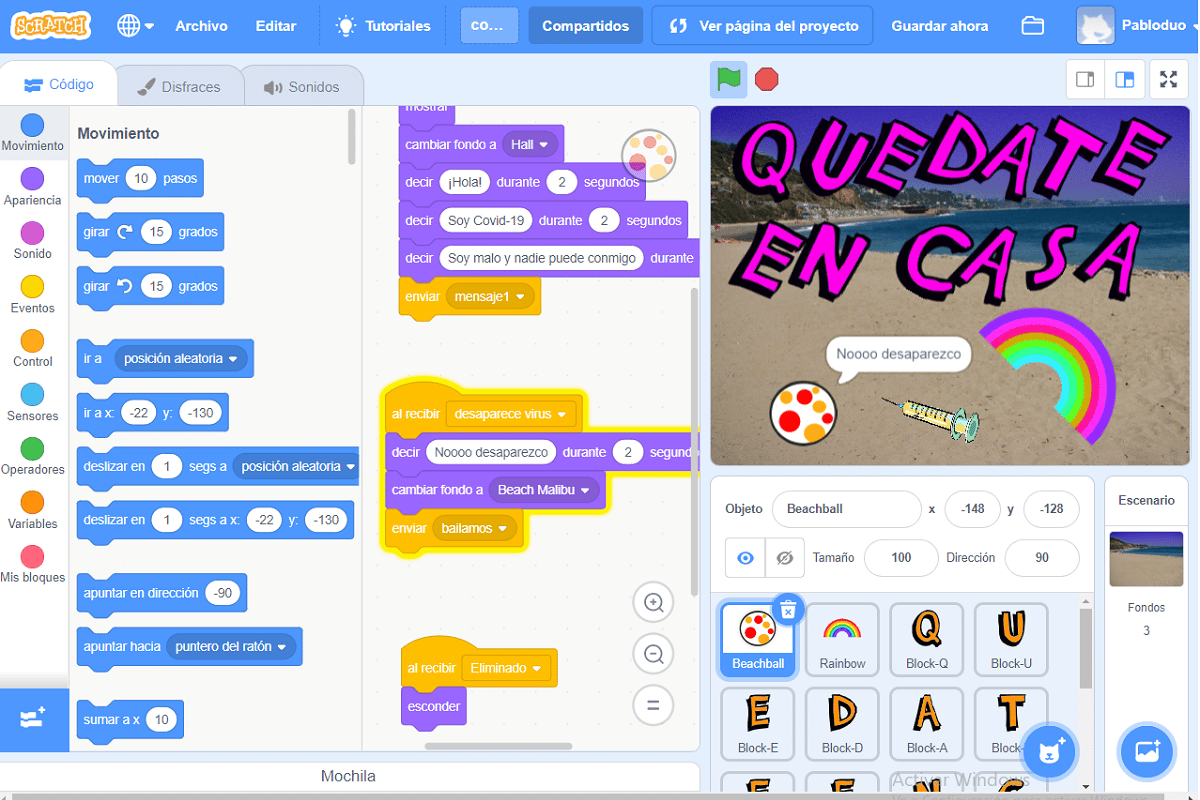
Task: Open the desaparece virus message dropdown
Action: 511,413
